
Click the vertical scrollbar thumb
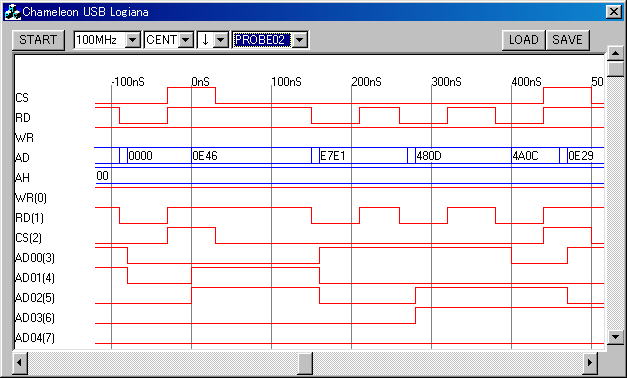pos(615,69)
